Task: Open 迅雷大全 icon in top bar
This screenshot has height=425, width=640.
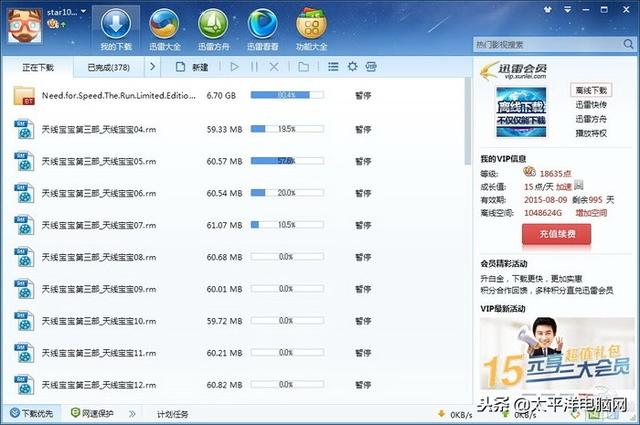Action: 165,28
